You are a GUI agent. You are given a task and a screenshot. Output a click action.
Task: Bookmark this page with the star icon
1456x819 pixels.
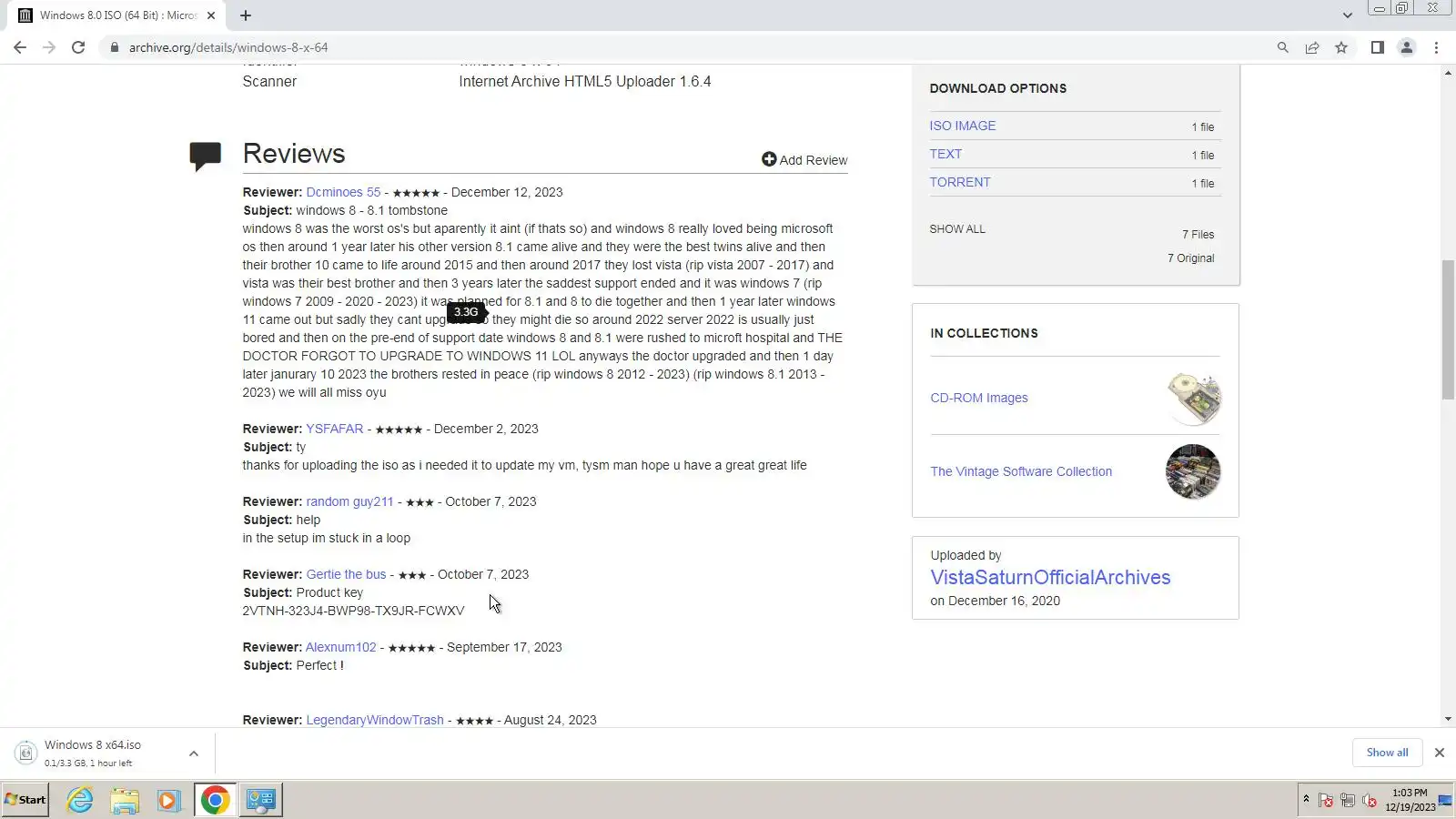[x=1341, y=47]
